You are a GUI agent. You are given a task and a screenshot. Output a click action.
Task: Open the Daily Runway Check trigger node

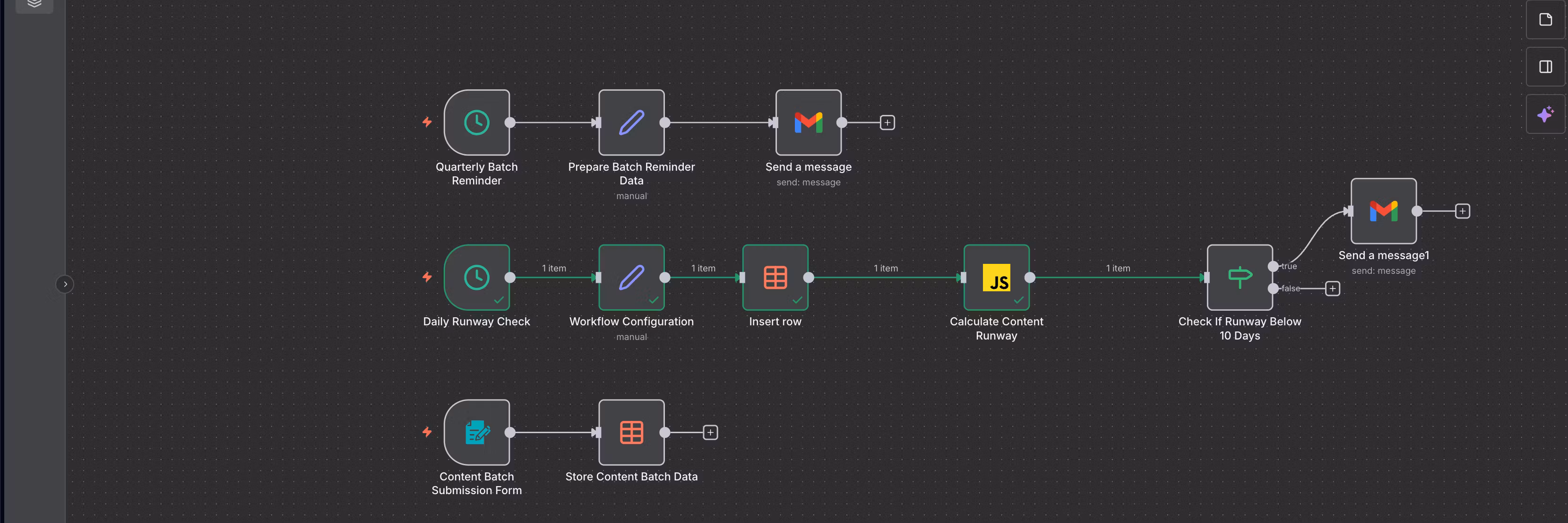477,278
